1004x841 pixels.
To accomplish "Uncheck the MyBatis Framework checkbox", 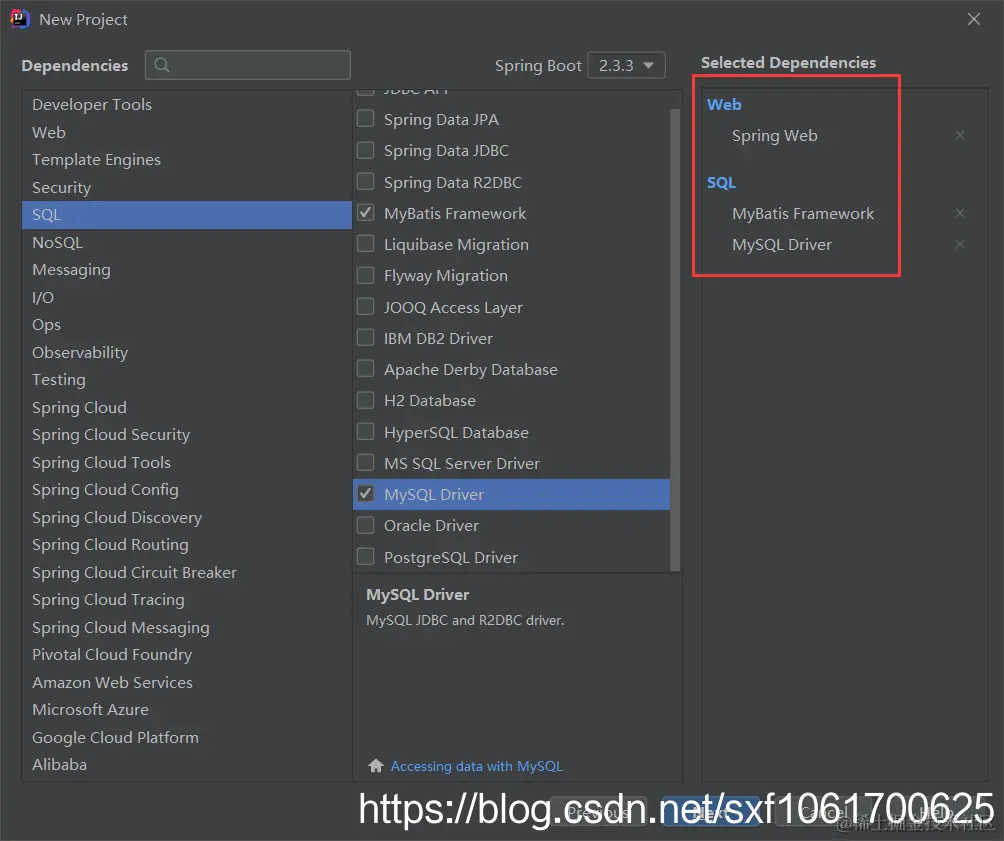I will pos(366,213).
